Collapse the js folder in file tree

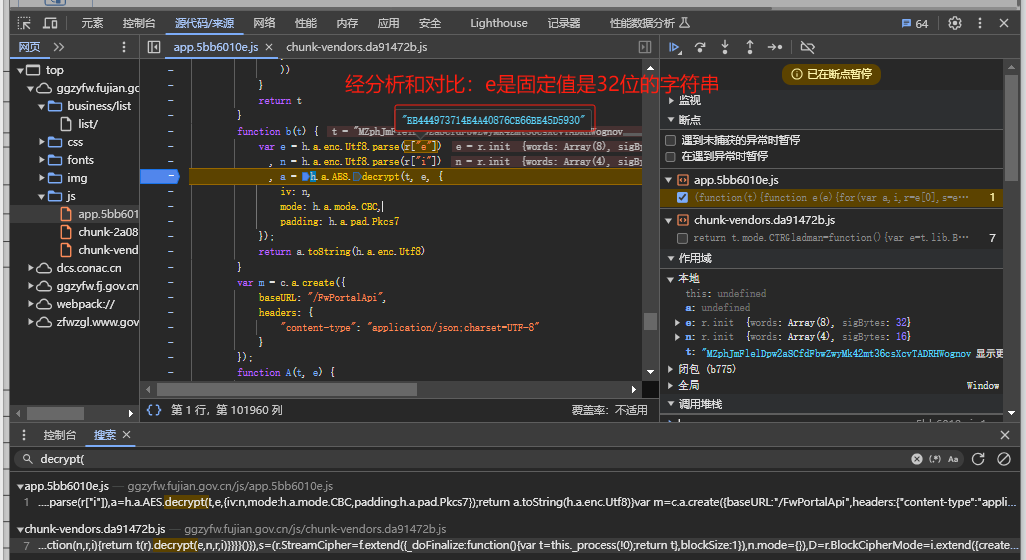43,196
